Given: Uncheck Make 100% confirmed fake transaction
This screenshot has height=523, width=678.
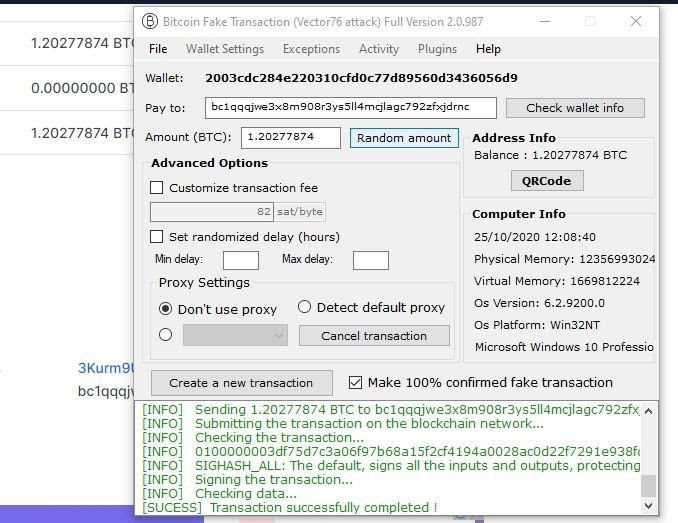Looking at the screenshot, I should 355,383.
